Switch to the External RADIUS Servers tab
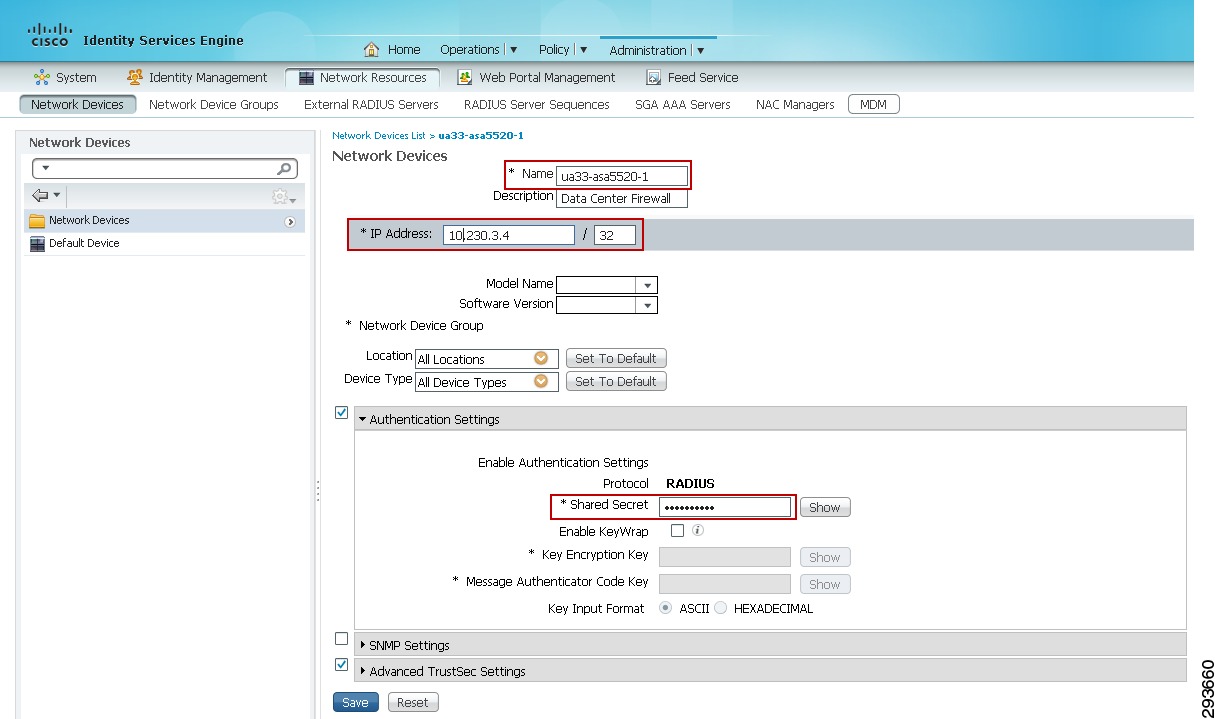The image size is (1215, 719). 371,104
